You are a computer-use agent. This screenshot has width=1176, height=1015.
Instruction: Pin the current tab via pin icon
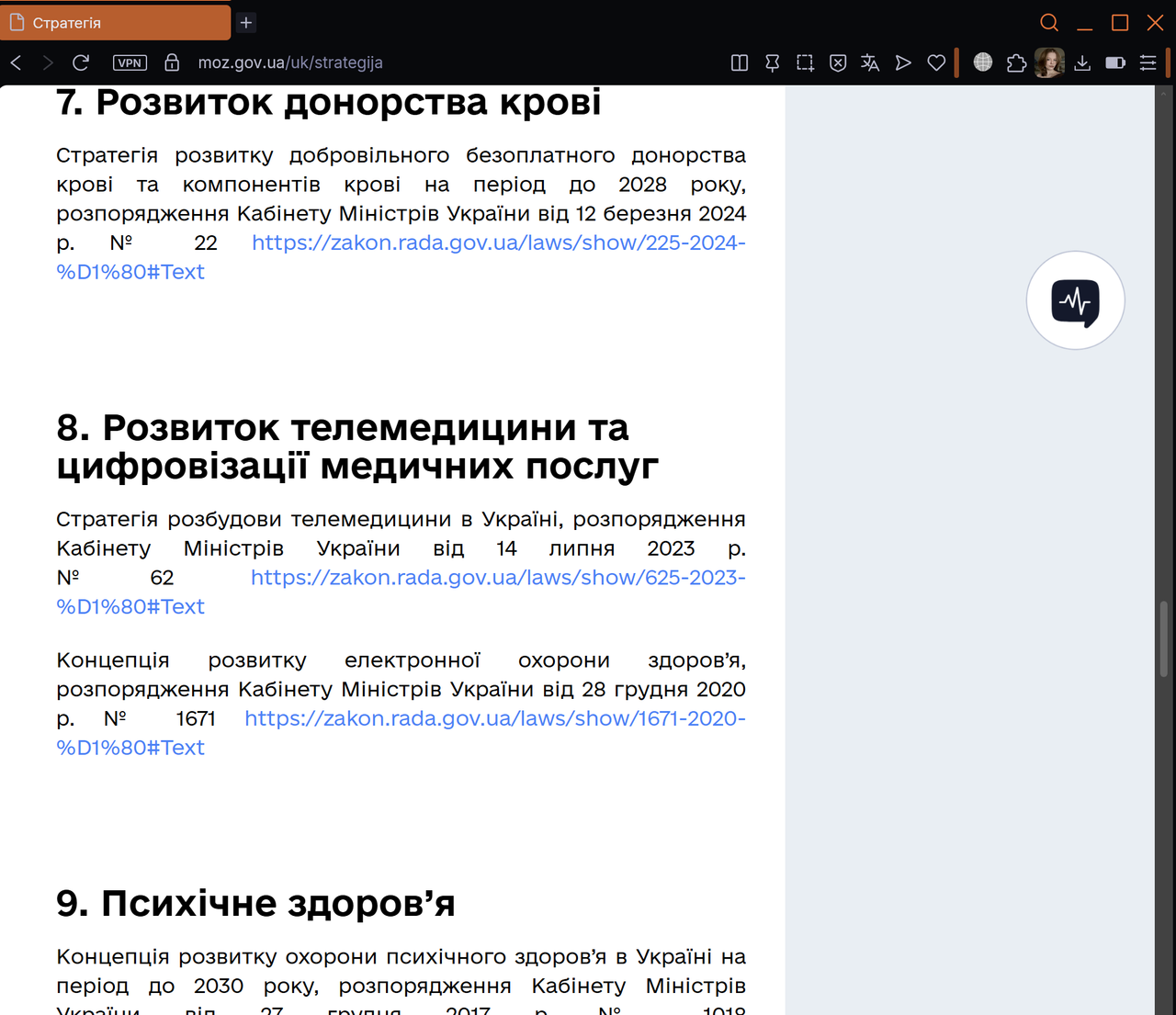tap(772, 62)
